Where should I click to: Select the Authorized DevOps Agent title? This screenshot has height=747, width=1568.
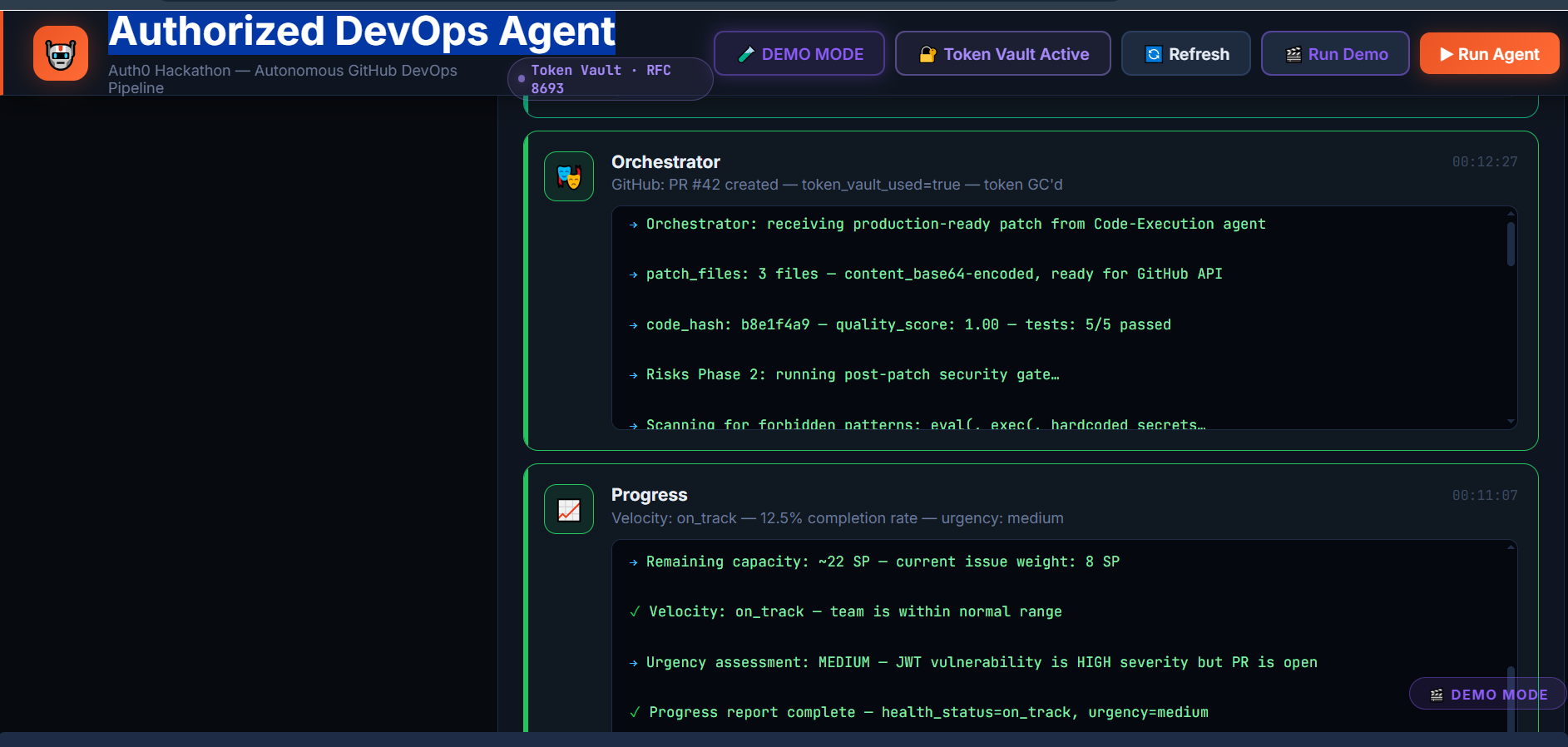pyautogui.click(x=362, y=32)
